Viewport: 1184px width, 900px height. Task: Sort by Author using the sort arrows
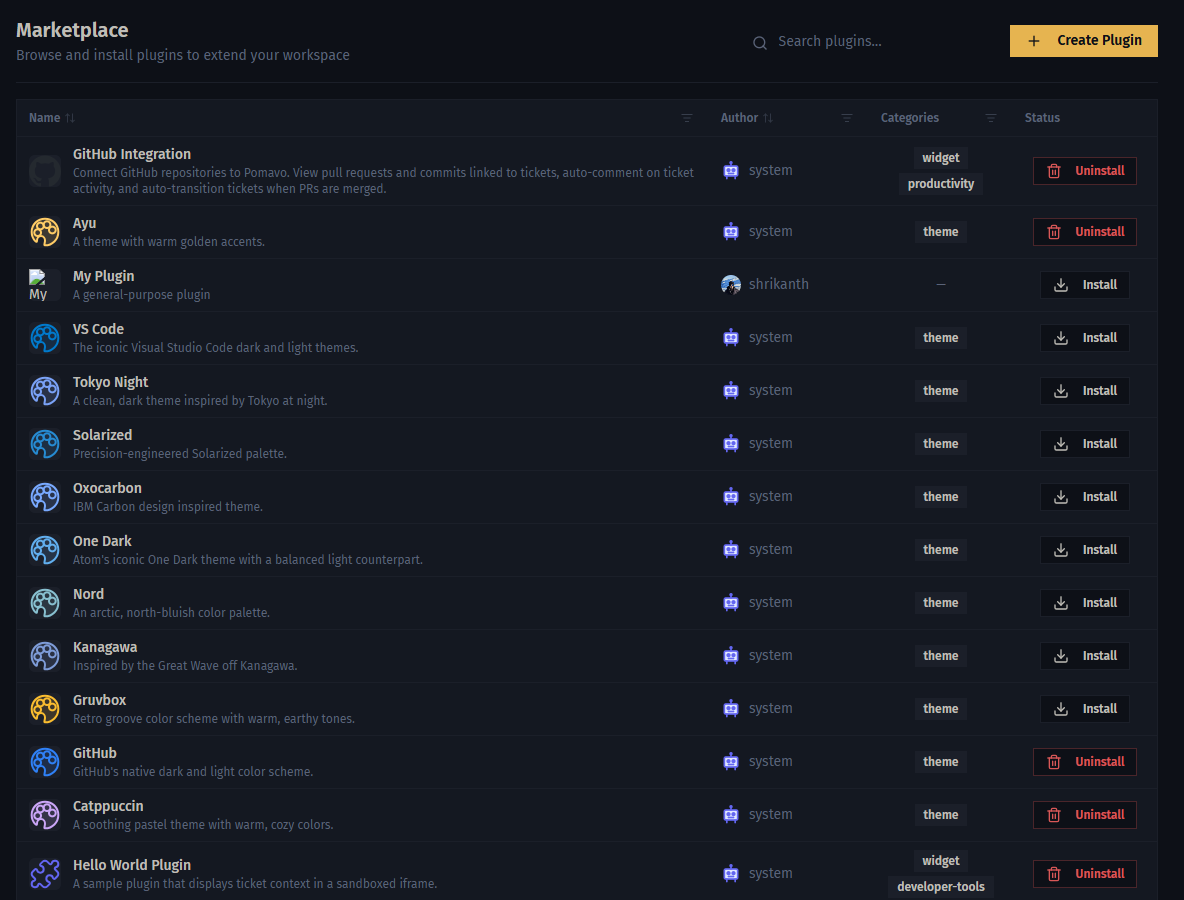click(x=768, y=118)
